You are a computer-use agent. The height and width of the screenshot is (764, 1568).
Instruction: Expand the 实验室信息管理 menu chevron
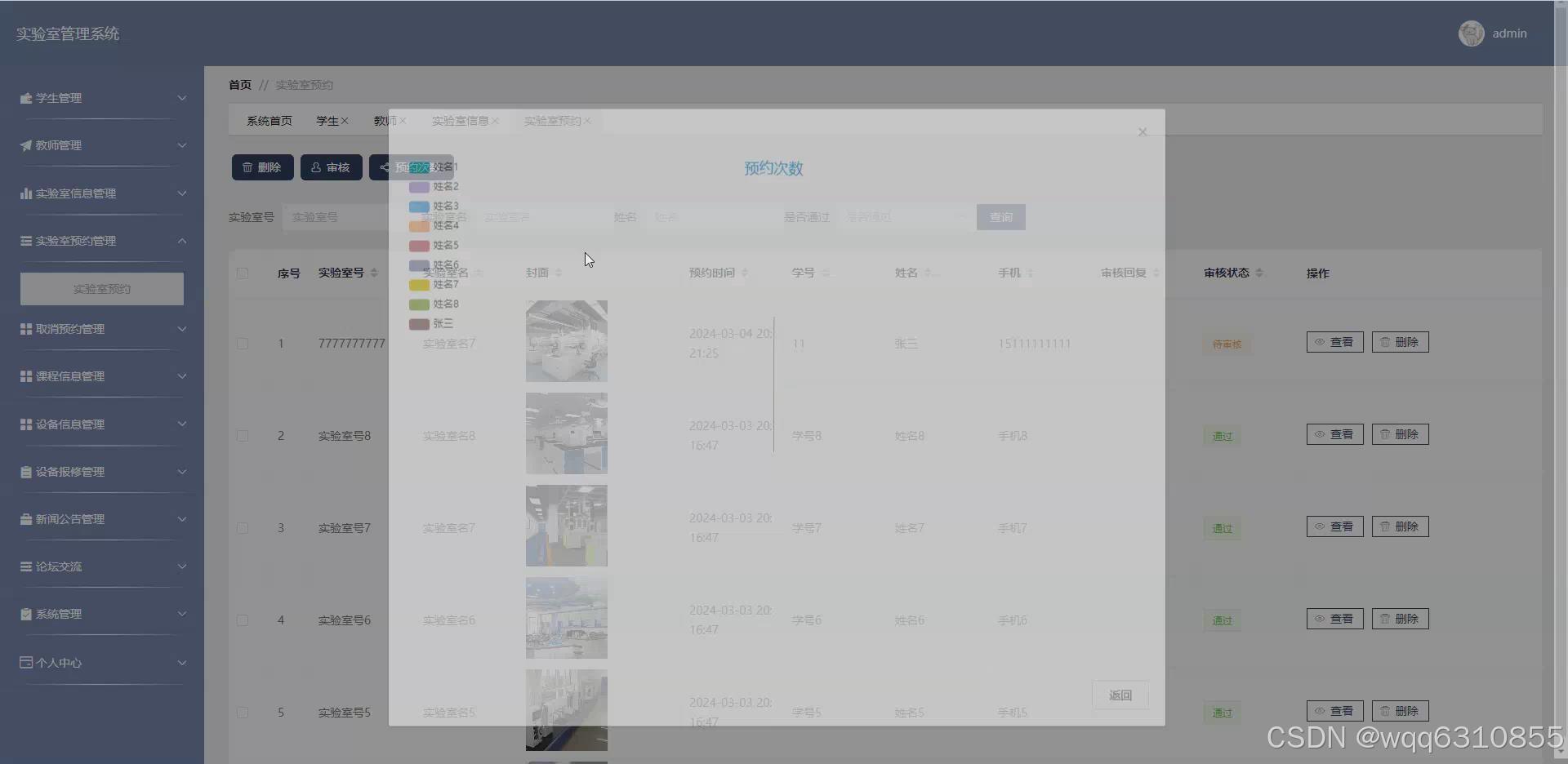click(182, 193)
